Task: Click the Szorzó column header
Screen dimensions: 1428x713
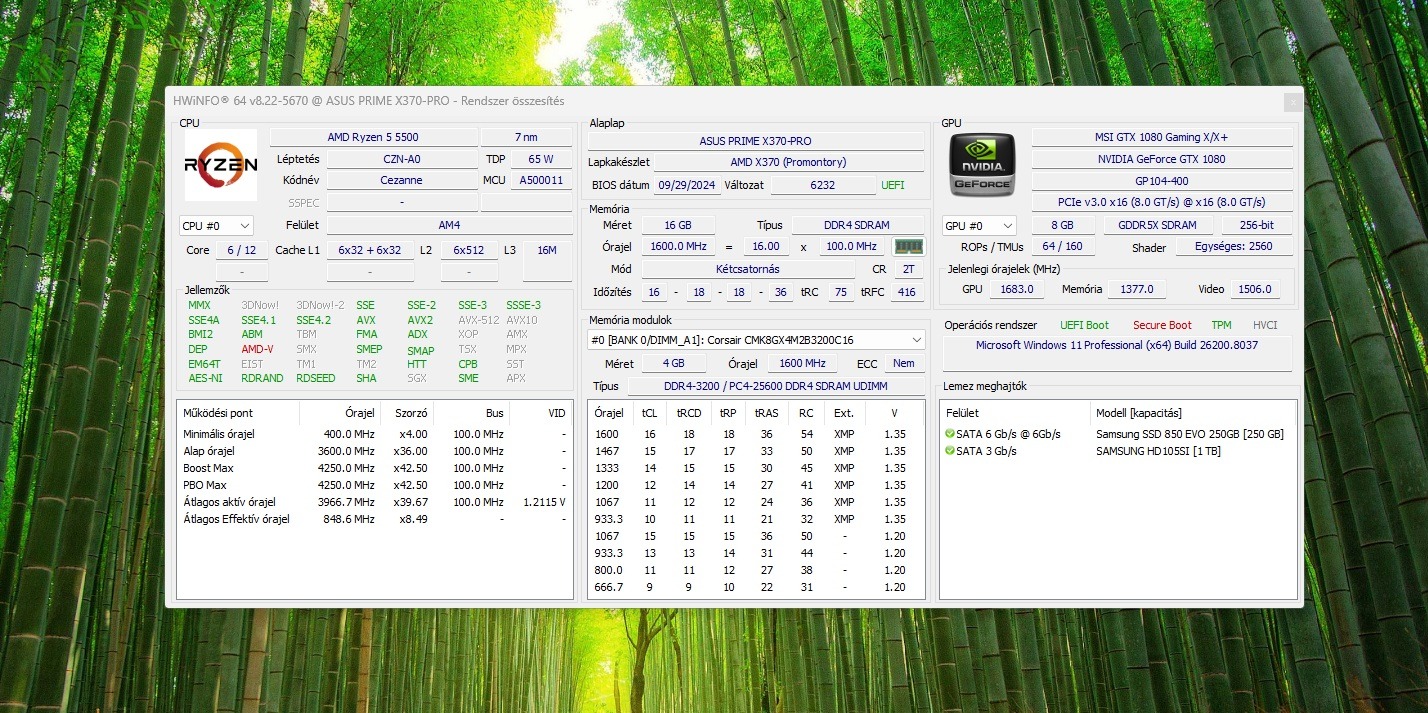Action: click(407, 413)
